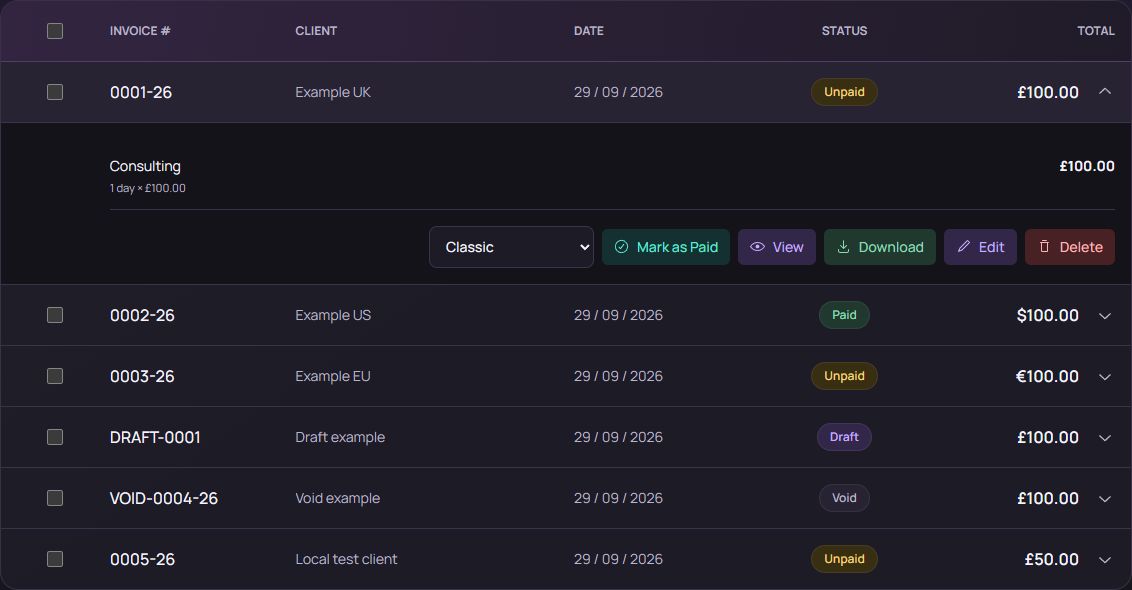This screenshot has width=1132, height=590.
Task: Click invoice number 0002-26
Action: [x=142, y=316]
